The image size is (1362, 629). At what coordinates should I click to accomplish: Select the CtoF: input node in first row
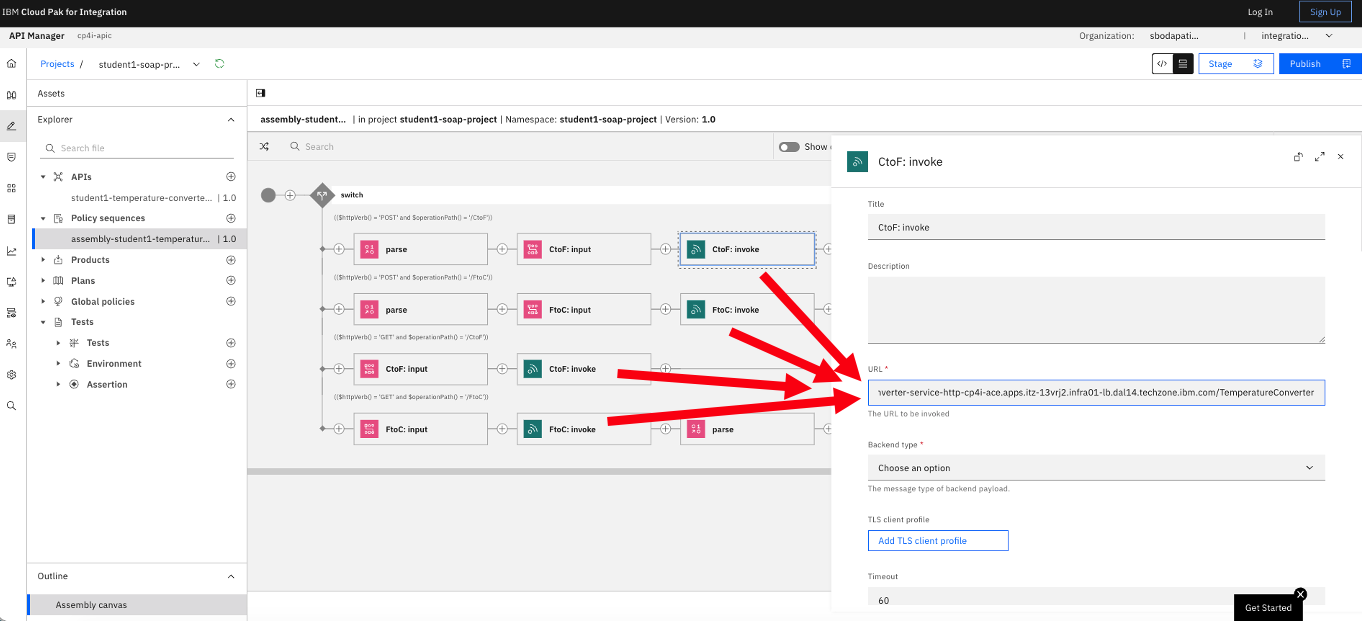coord(584,249)
